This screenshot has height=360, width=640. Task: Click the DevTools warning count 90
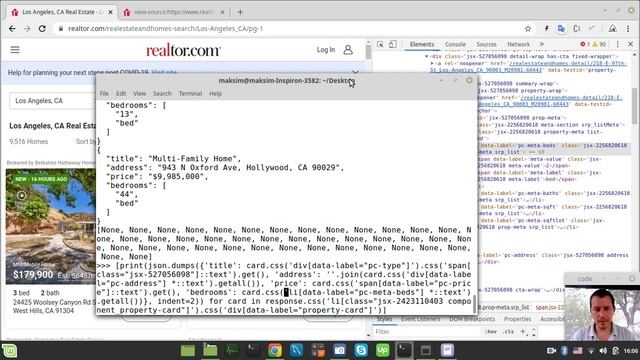[599, 44]
